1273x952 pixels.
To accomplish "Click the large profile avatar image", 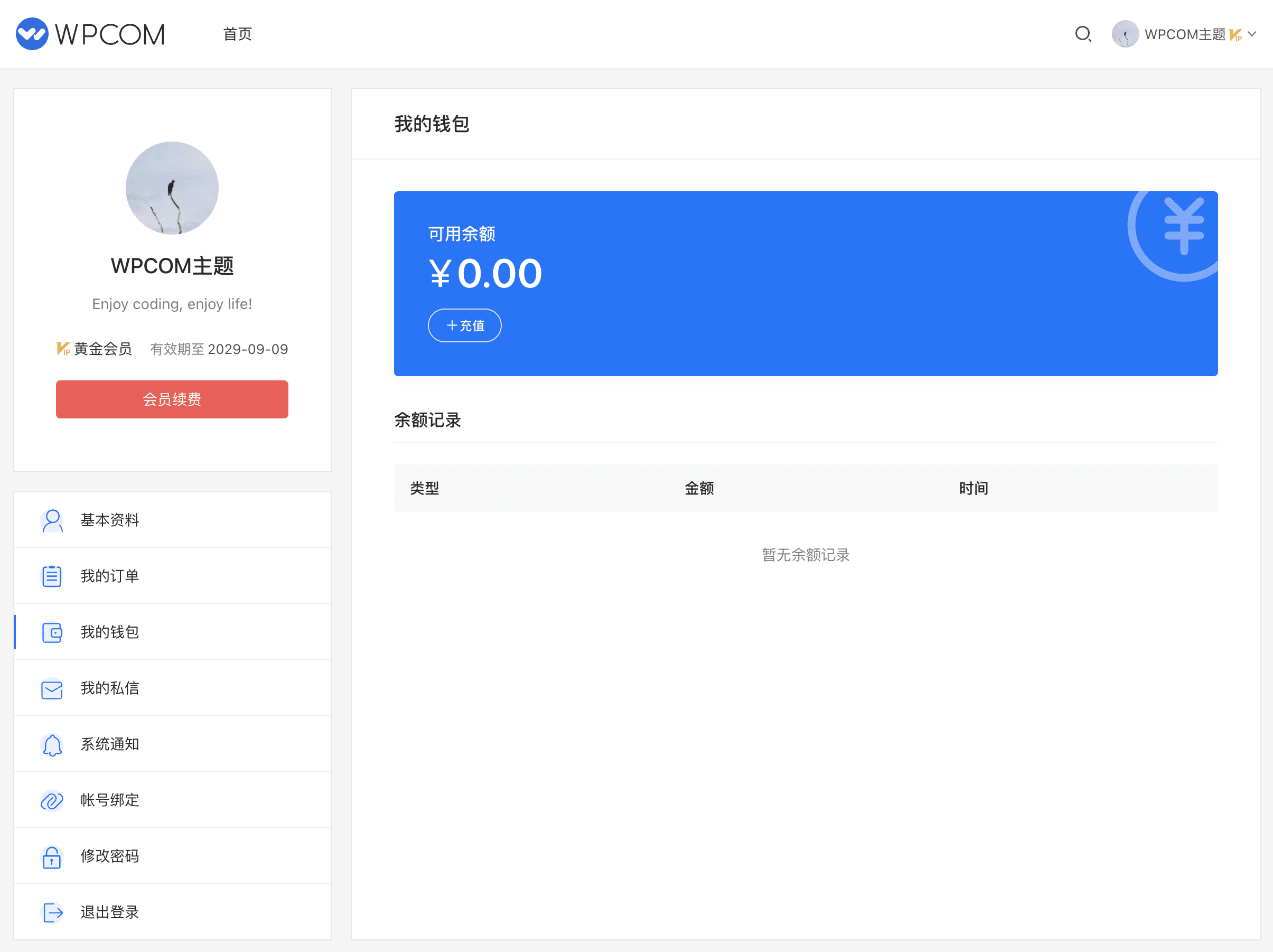I will click(x=172, y=188).
